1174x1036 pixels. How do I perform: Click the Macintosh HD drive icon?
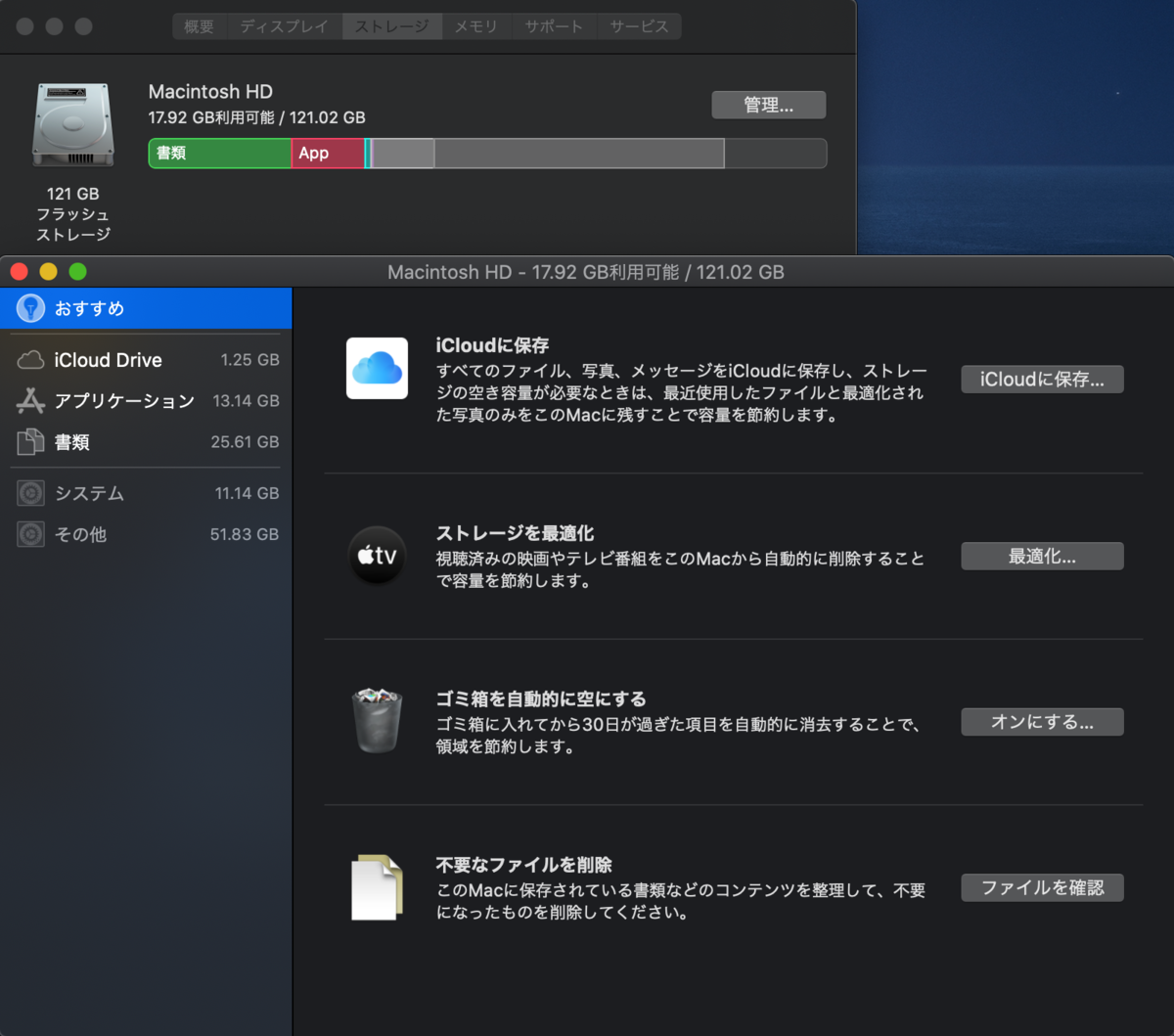[73, 125]
